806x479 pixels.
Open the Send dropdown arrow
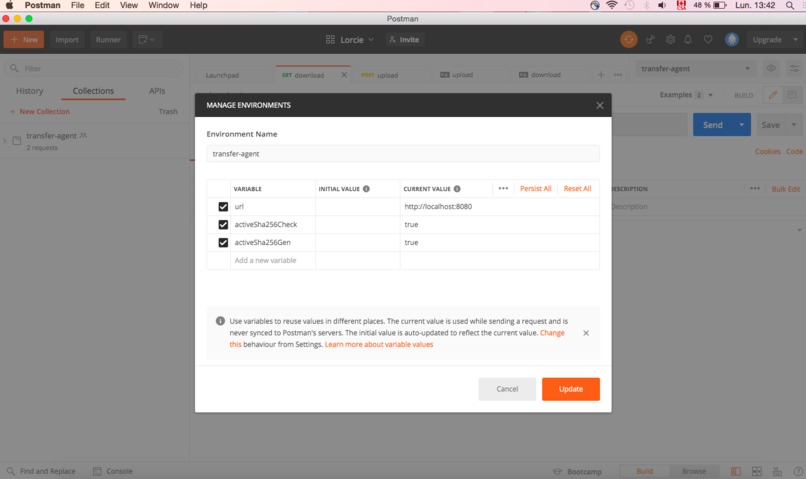[x=742, y=125]
